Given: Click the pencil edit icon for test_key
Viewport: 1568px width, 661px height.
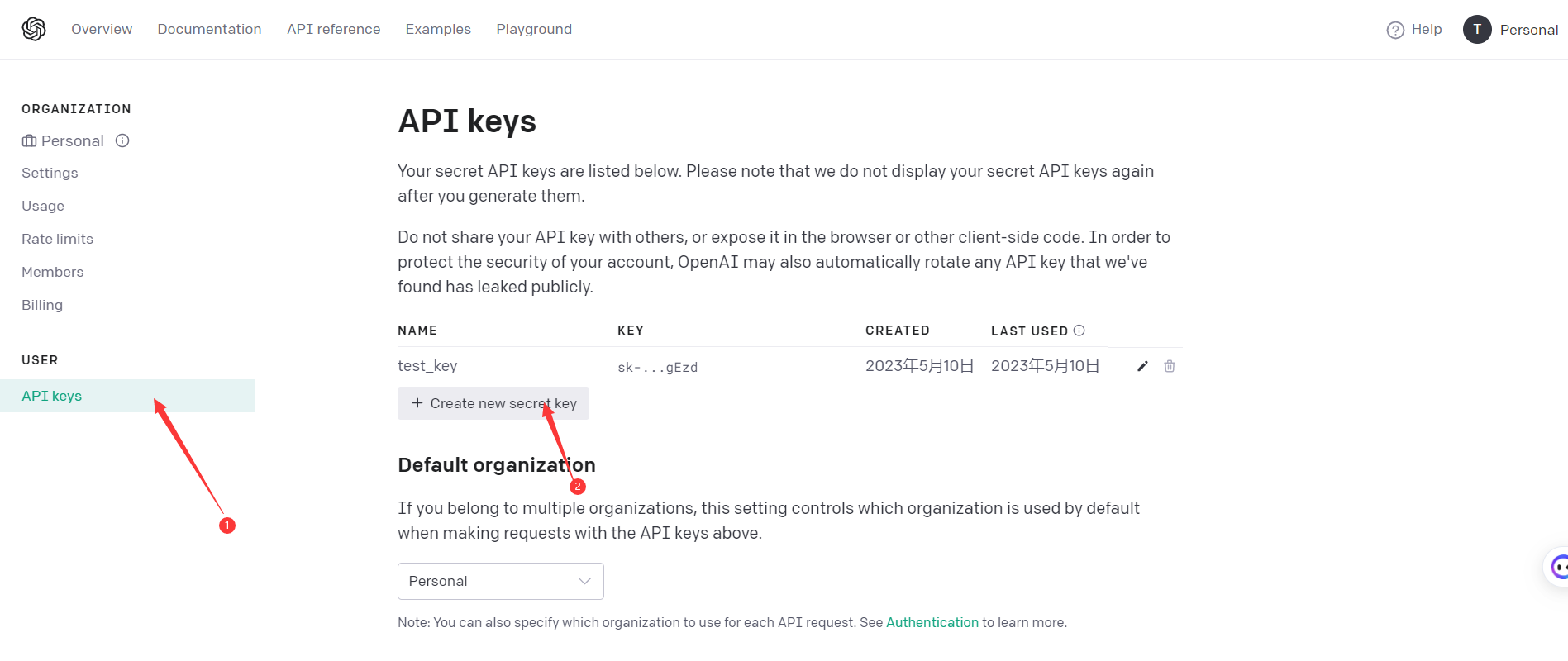Looking at the screenshot, I should pos(1142,366).
